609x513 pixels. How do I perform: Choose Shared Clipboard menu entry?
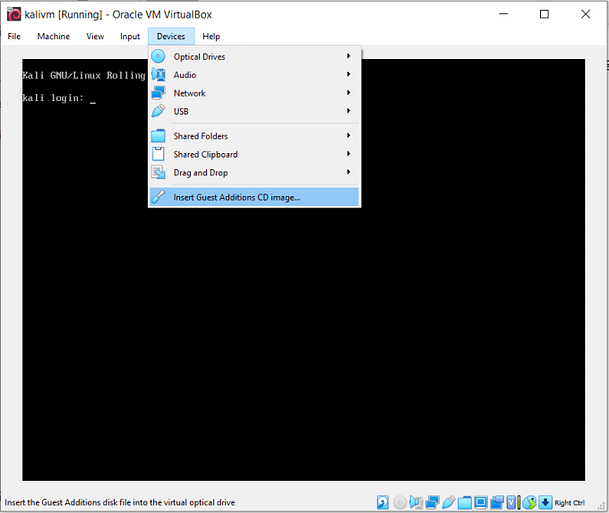point(254,154)
